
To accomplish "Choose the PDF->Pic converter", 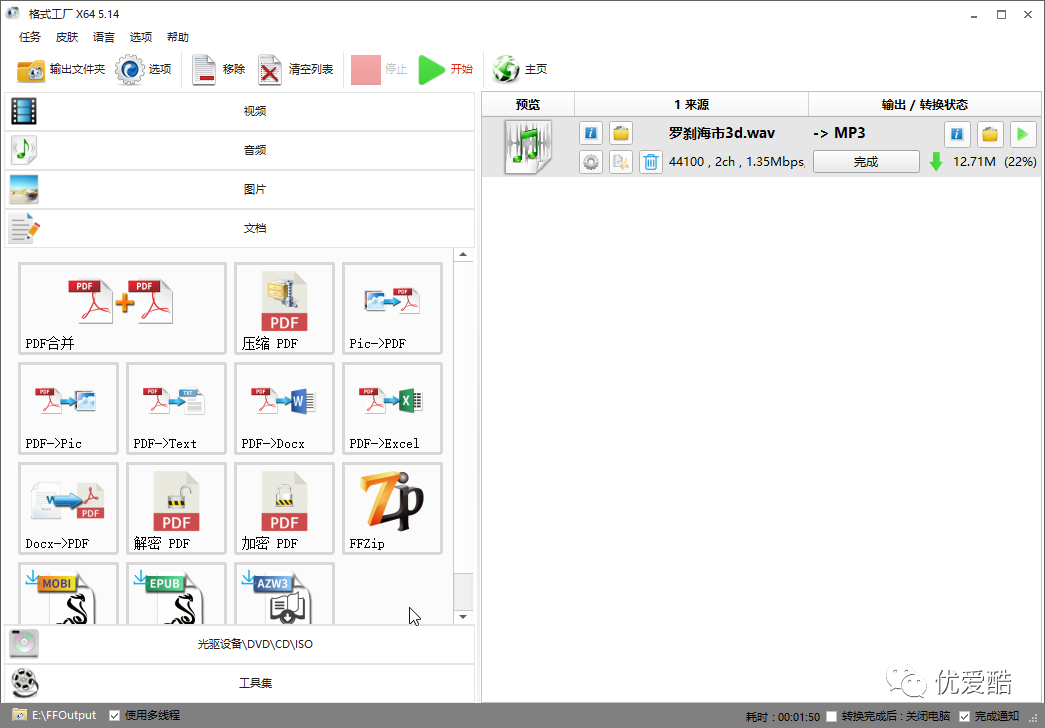I will [x=68, y=408].
